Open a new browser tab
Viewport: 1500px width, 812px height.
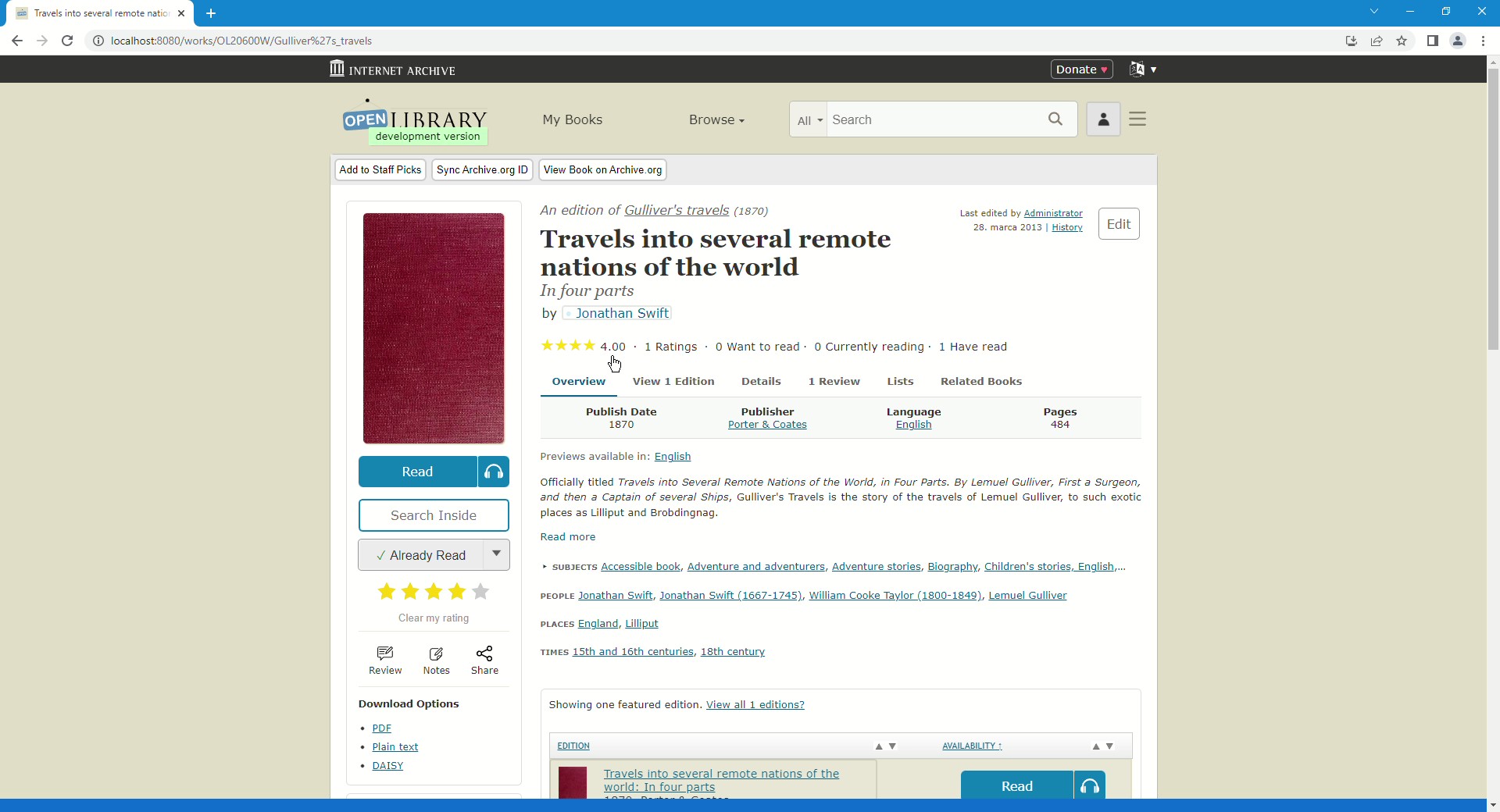point(211,13)
